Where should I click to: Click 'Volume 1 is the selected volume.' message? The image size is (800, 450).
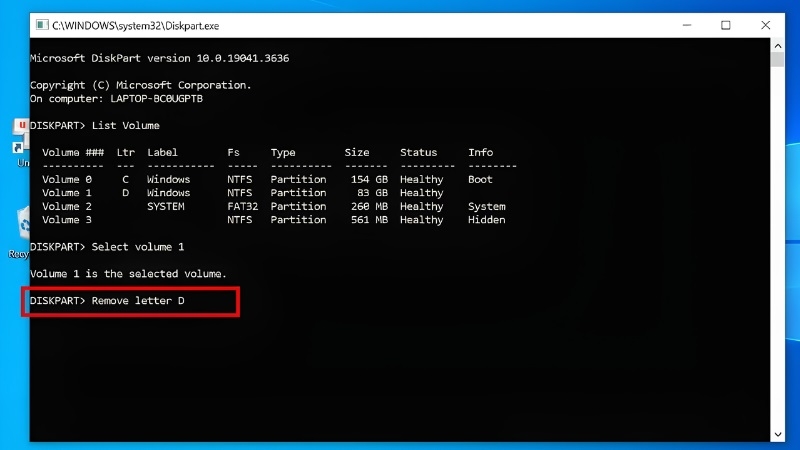pos(129,274)
